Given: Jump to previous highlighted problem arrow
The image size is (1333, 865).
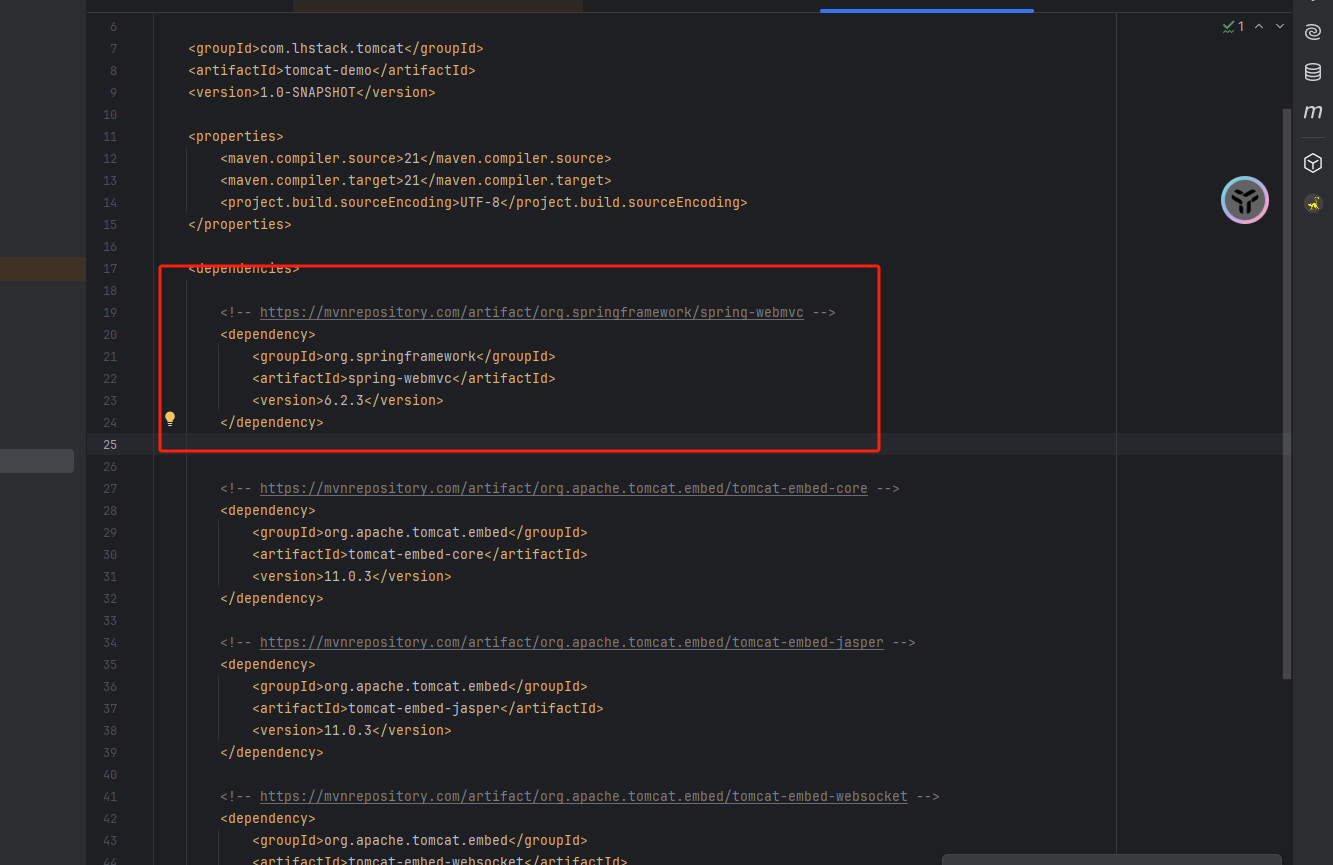Looking at the screenshot, I should [x=1259, y=27].
